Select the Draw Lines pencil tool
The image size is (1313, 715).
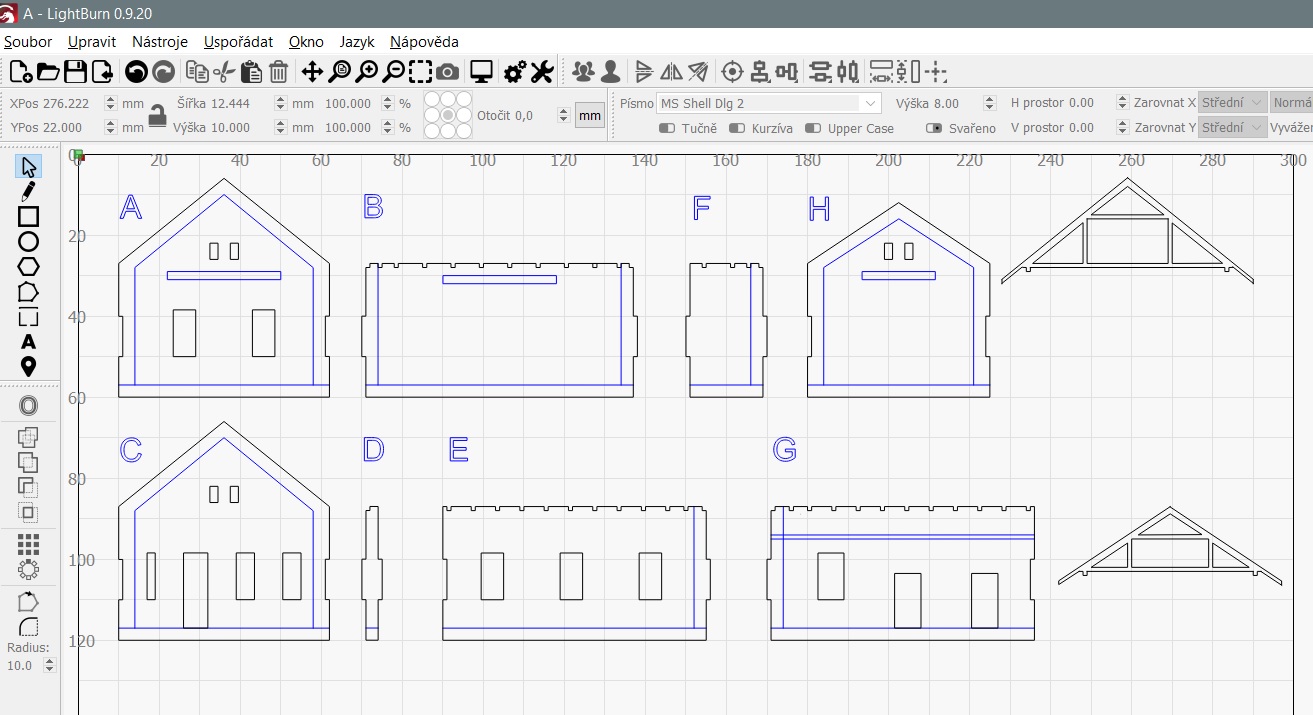[28, 191]
